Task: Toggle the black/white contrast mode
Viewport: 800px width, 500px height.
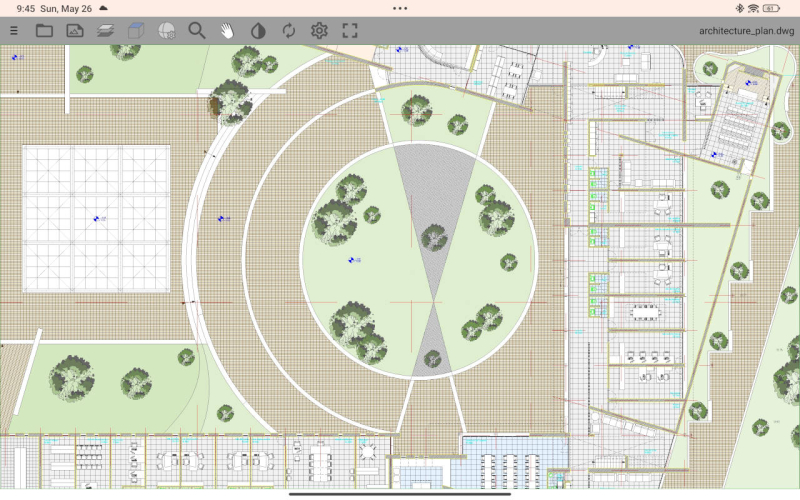Action: [x=258, y=31]
